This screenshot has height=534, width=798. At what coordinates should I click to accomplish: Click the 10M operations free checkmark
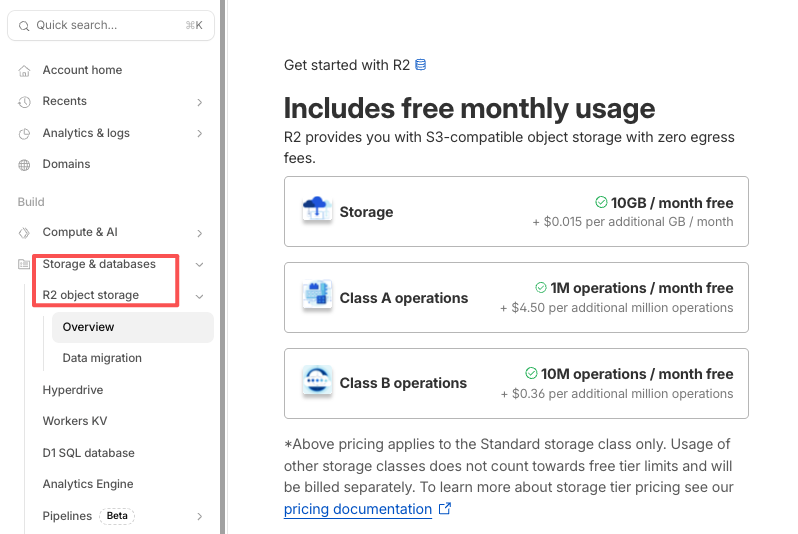click(x=531, y=373)
